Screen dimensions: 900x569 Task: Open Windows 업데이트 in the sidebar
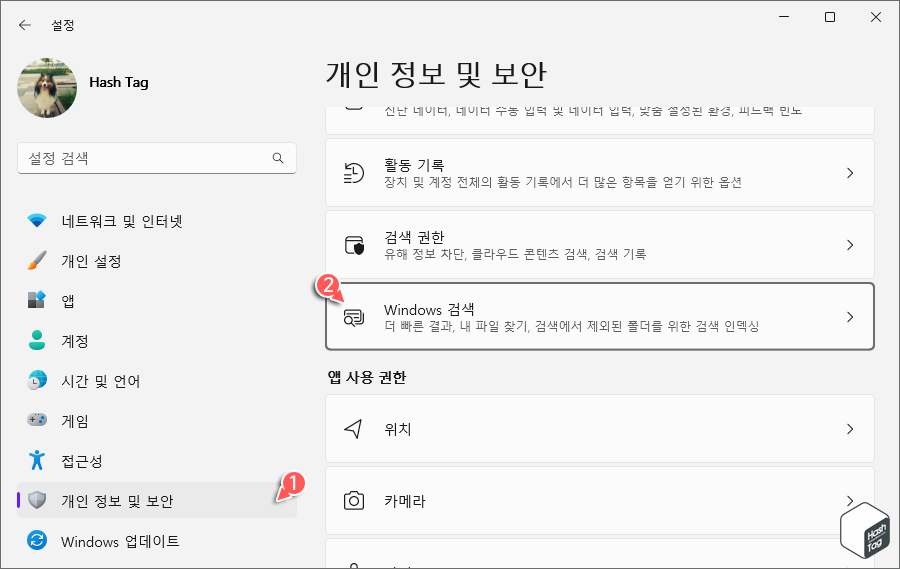[x=157, y=541]
